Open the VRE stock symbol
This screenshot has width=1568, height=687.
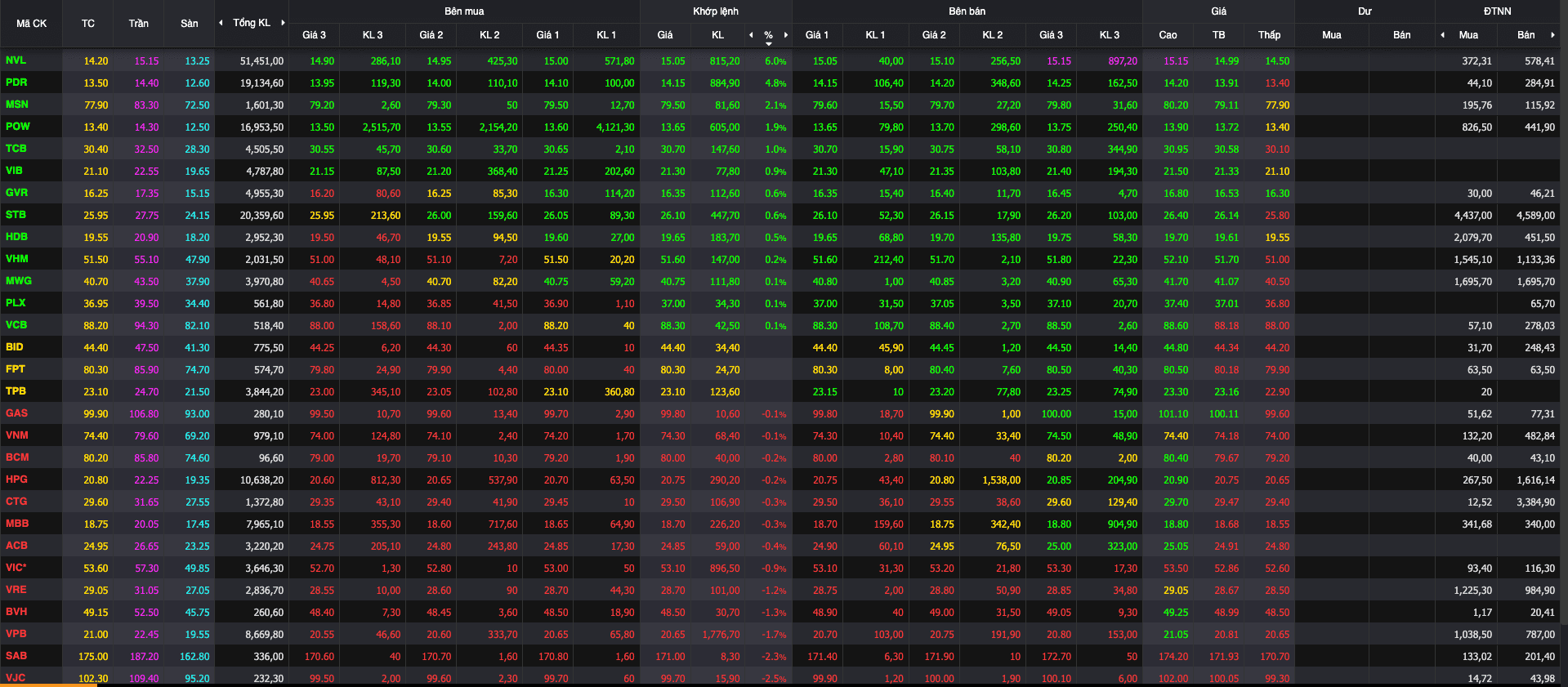16,590
